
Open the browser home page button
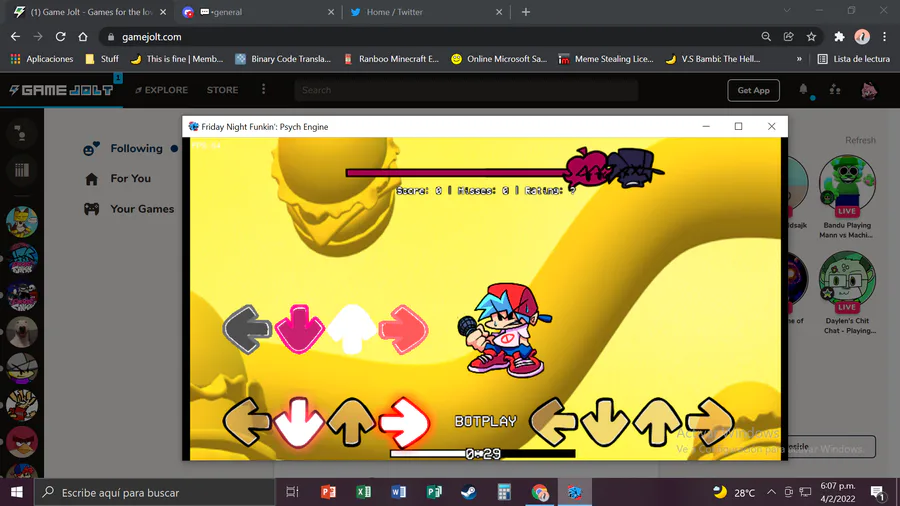coord(83,37)
